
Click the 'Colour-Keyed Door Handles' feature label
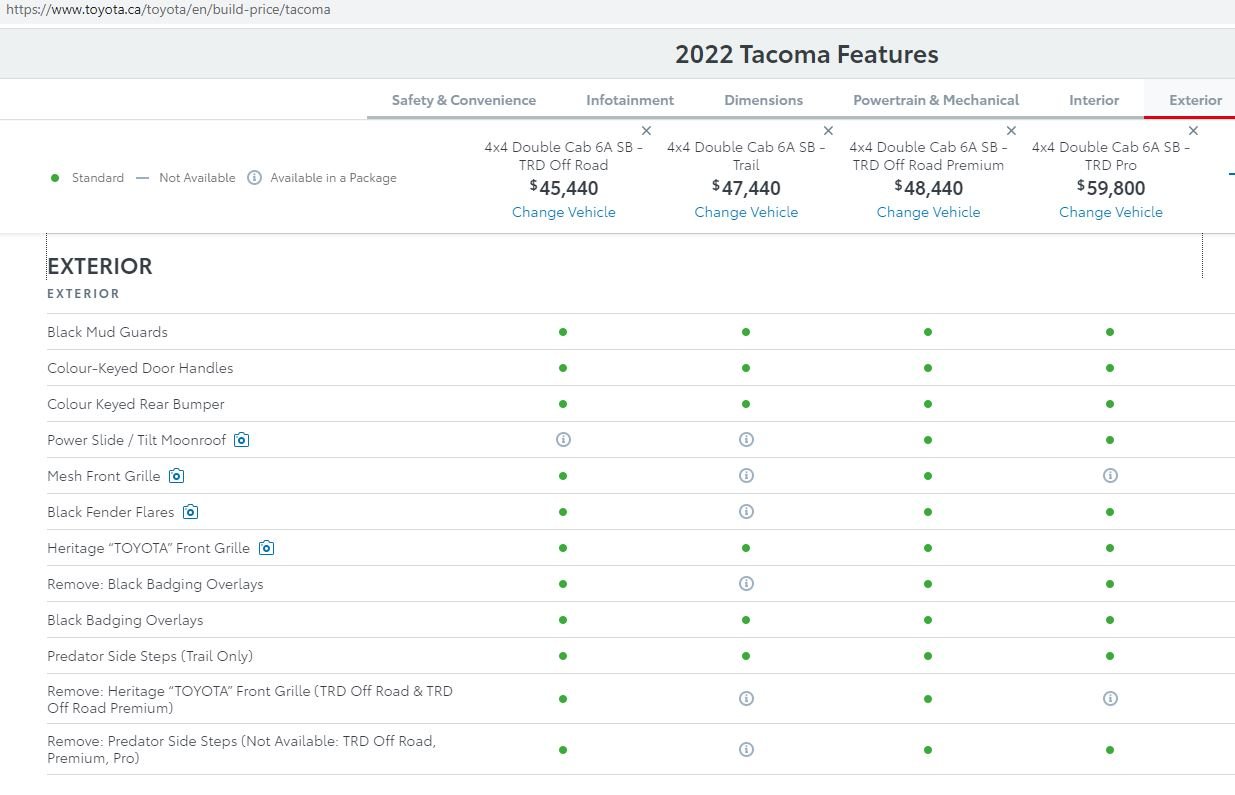140,368
